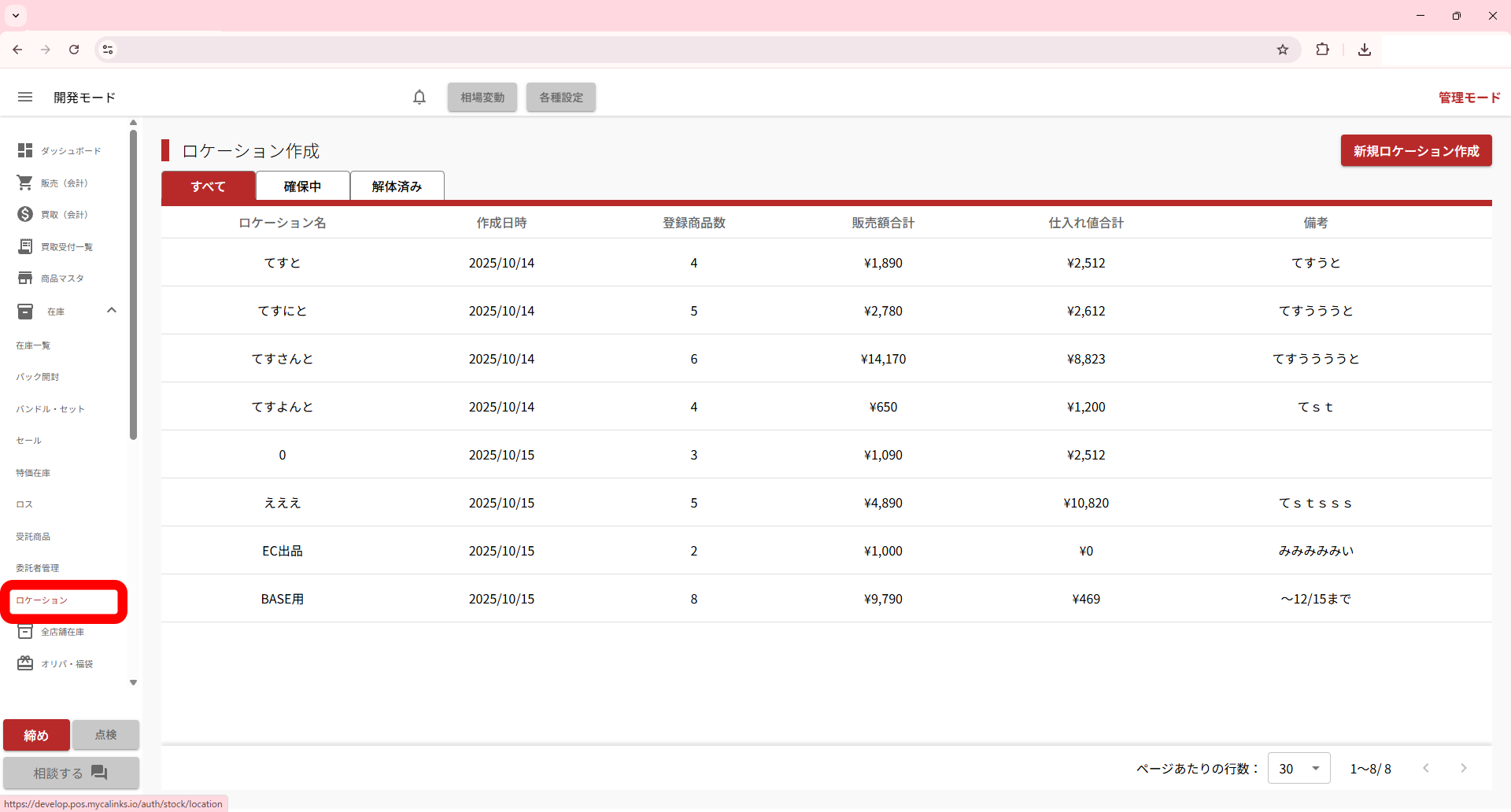Click the notification bell icon
The height and width of the screenshot is (812, 1511).
[x=419, y=97]
